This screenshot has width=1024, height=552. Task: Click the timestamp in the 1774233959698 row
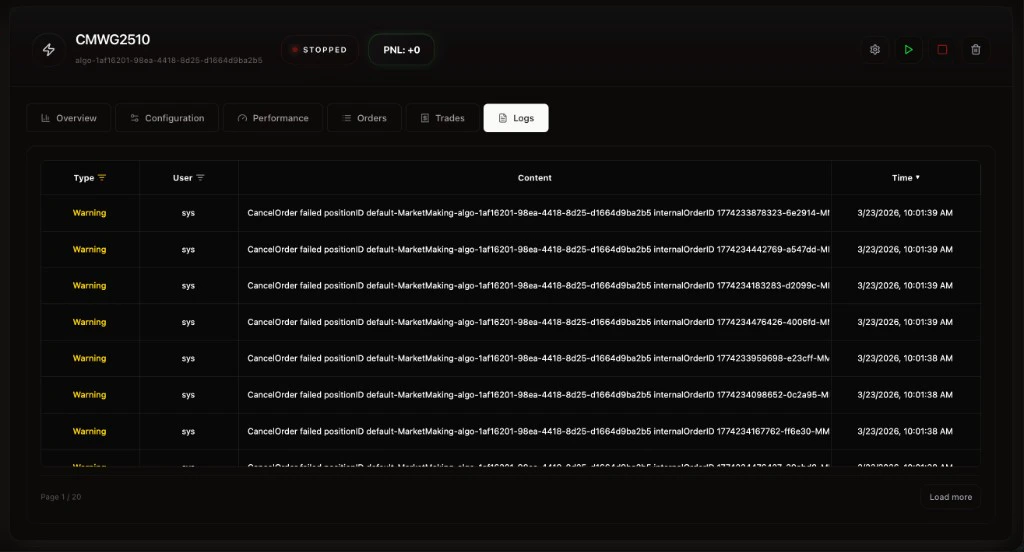tap(904, 358)
